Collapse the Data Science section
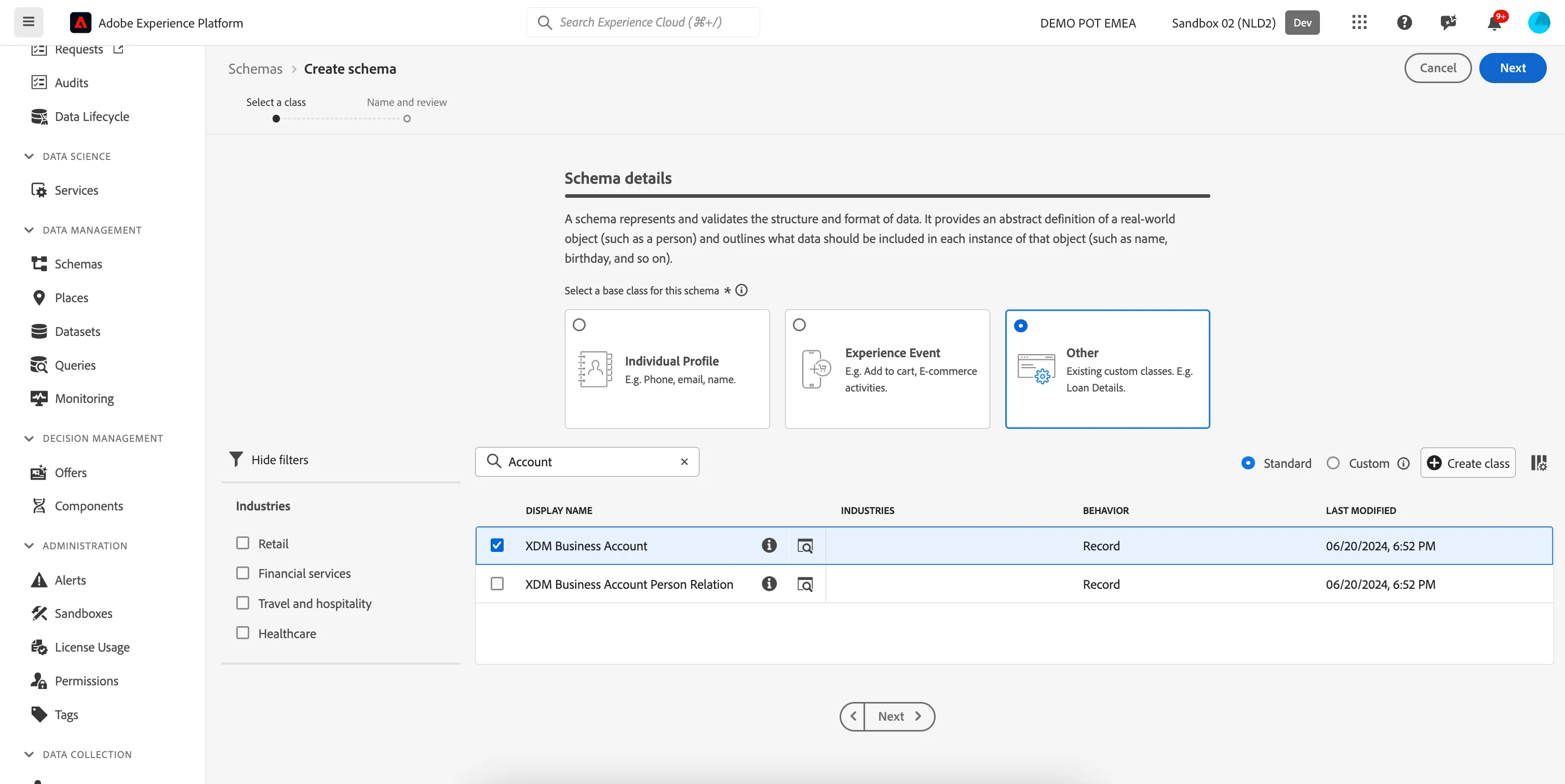 click(29, 156)
